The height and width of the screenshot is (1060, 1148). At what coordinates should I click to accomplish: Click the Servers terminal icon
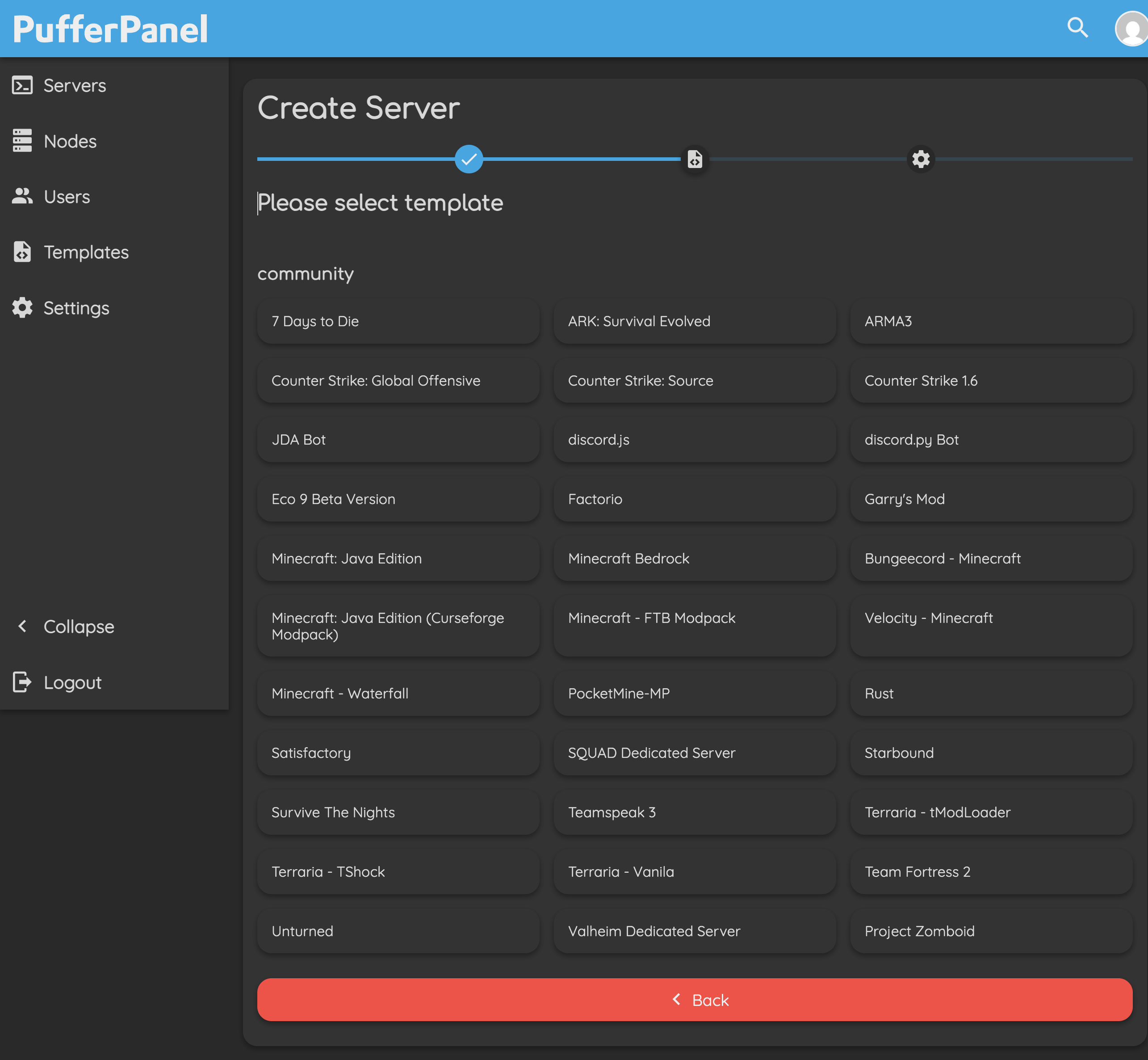coord(22,85)
